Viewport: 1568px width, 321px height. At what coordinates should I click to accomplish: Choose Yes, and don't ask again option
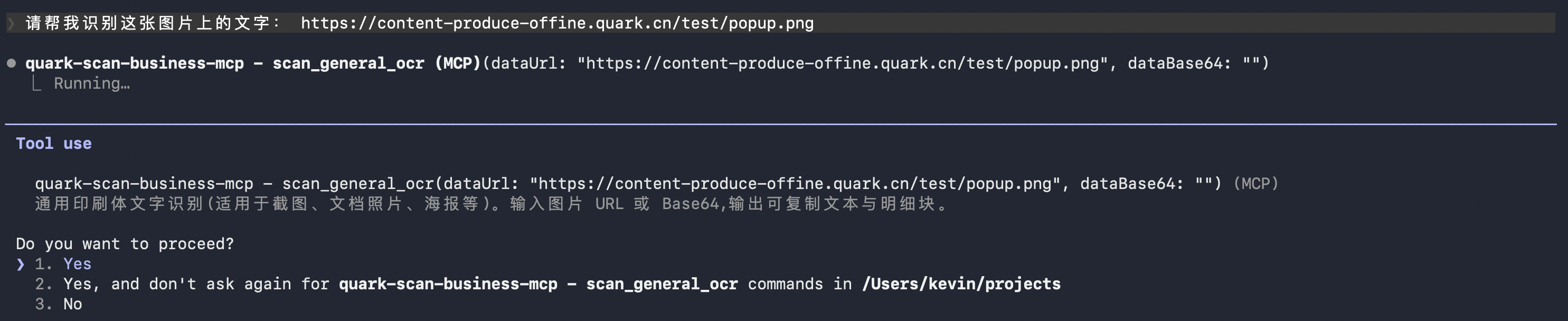pos(547,284)
